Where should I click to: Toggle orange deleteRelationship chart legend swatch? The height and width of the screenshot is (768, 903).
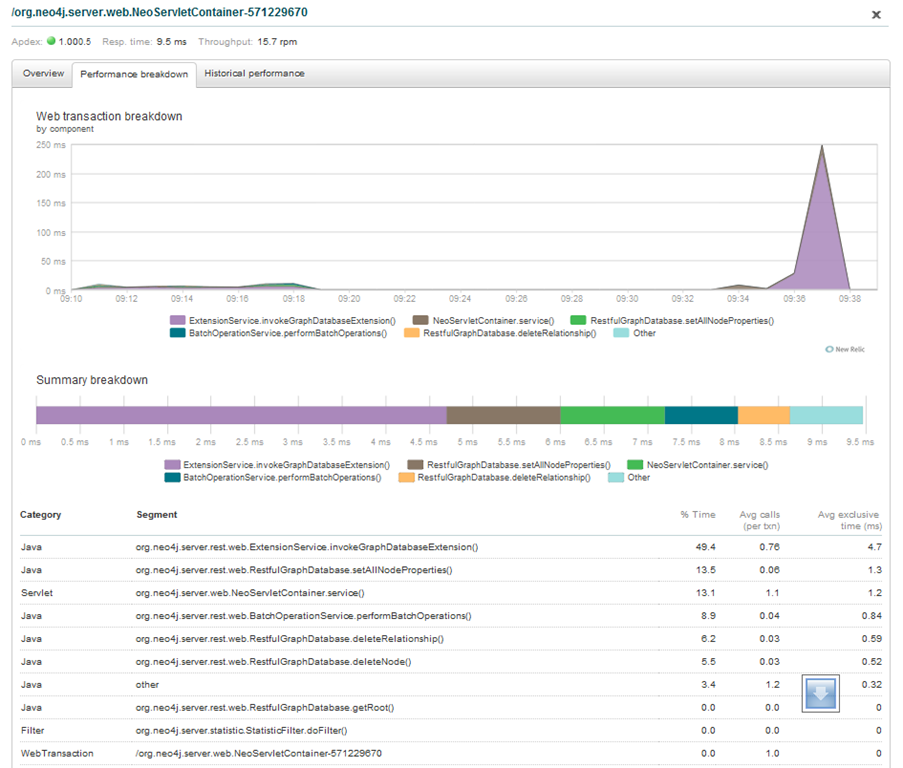411,333
